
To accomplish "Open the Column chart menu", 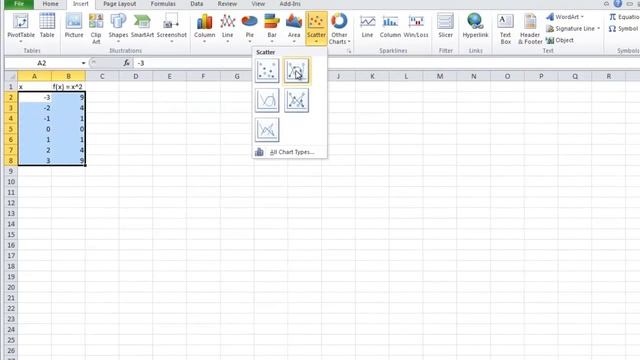I will pyautogui.click(x=204, y=28).
